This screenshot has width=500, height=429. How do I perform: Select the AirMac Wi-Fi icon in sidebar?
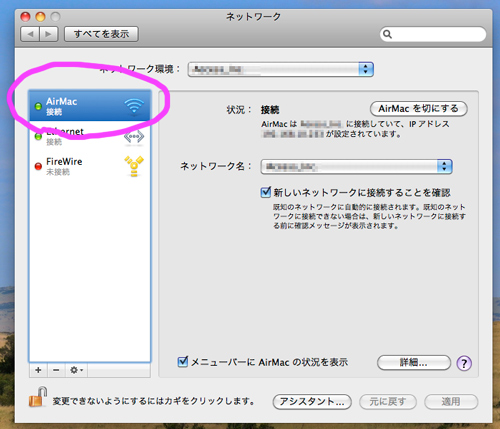[134, 106]
